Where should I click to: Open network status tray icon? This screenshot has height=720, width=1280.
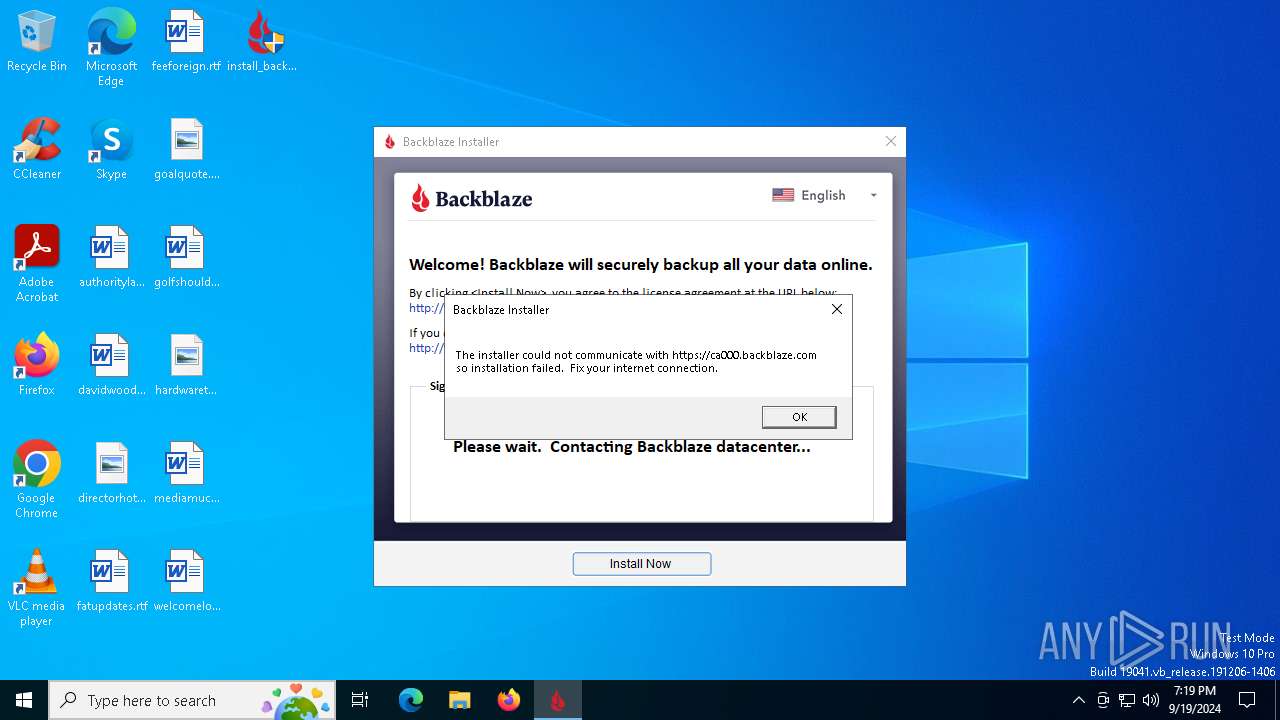point(1127,700)
